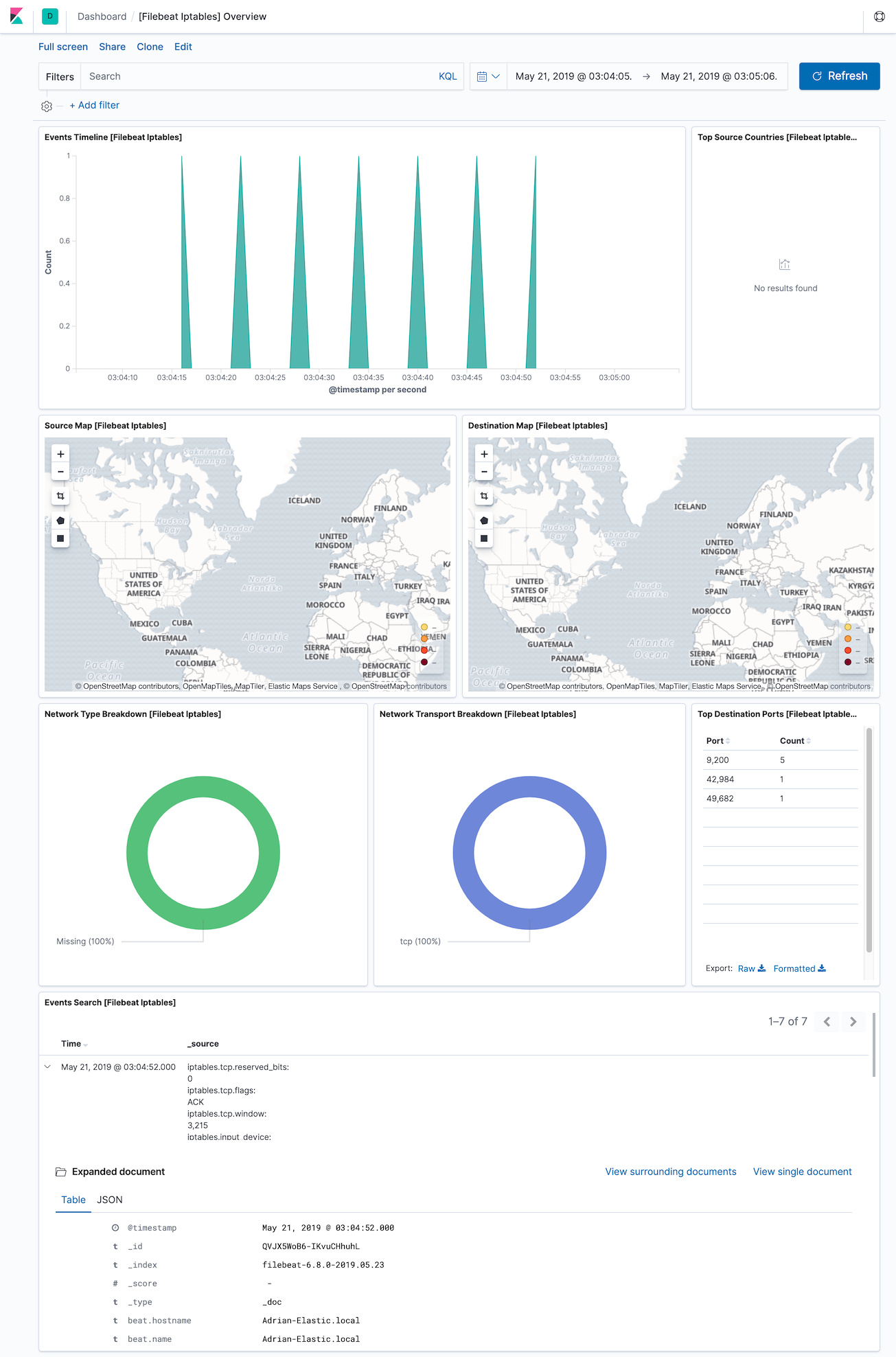Zoom out on the Source Map

click(60, 472)
